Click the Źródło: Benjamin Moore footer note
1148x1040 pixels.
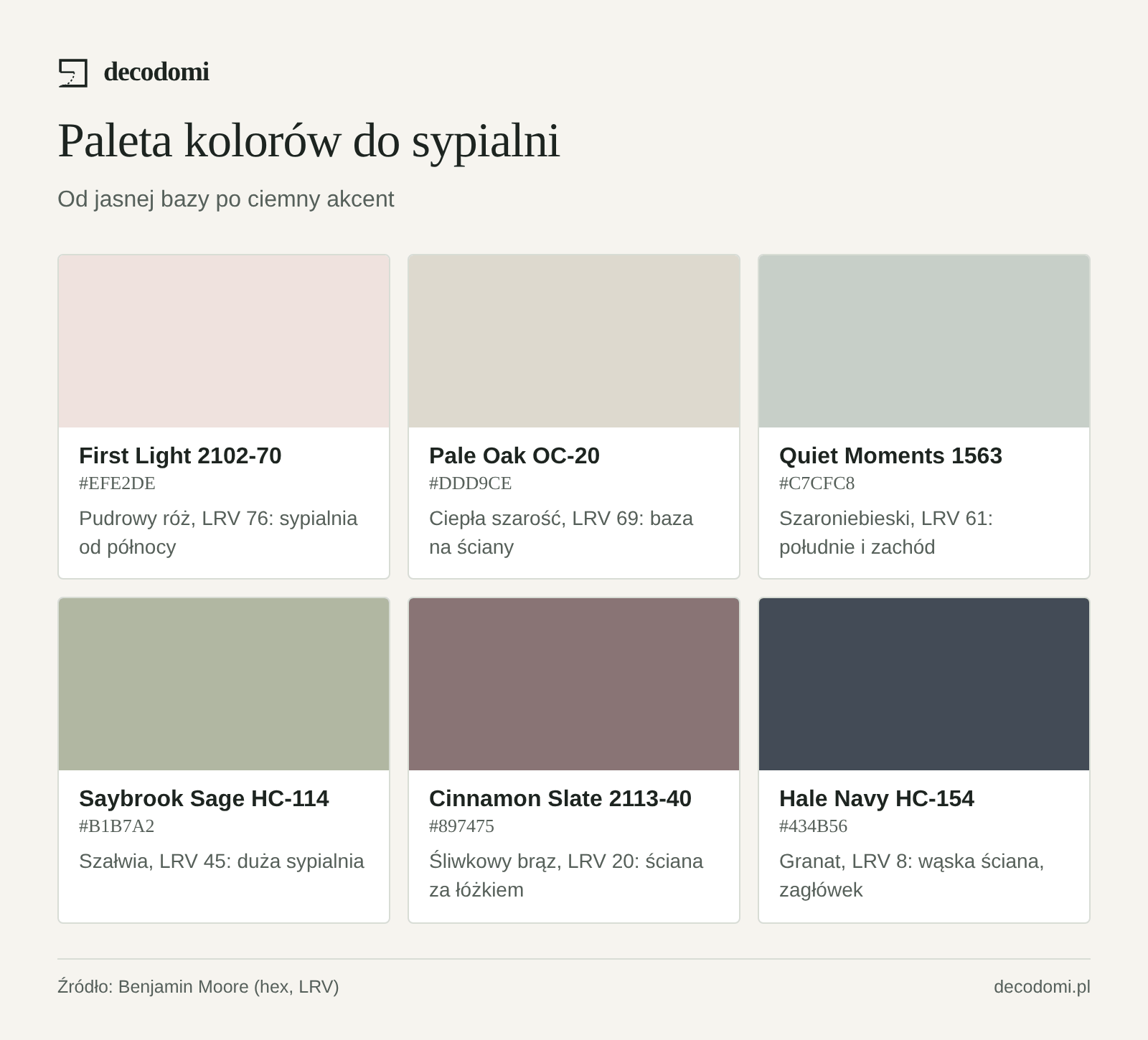coord(198,987)
